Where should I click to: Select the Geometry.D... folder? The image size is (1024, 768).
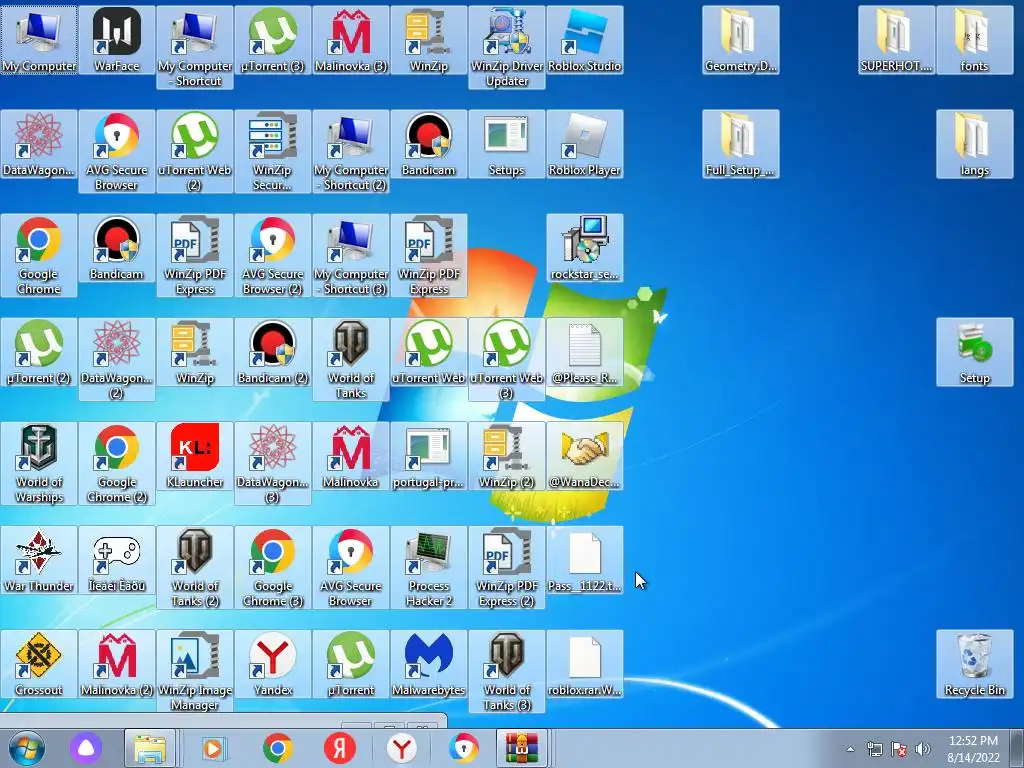pos(741,40)
